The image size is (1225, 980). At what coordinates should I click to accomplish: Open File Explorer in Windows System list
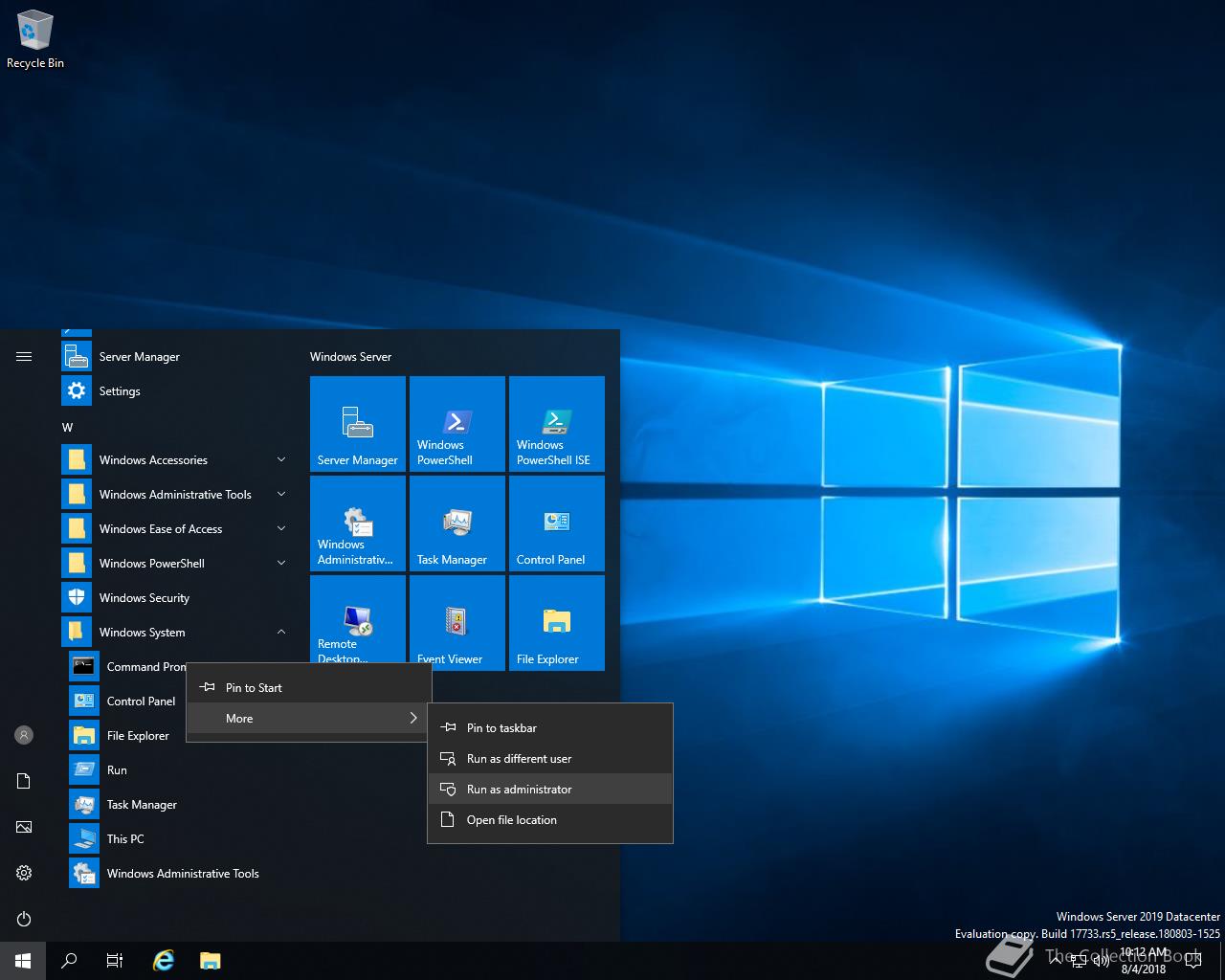(129, 735)
